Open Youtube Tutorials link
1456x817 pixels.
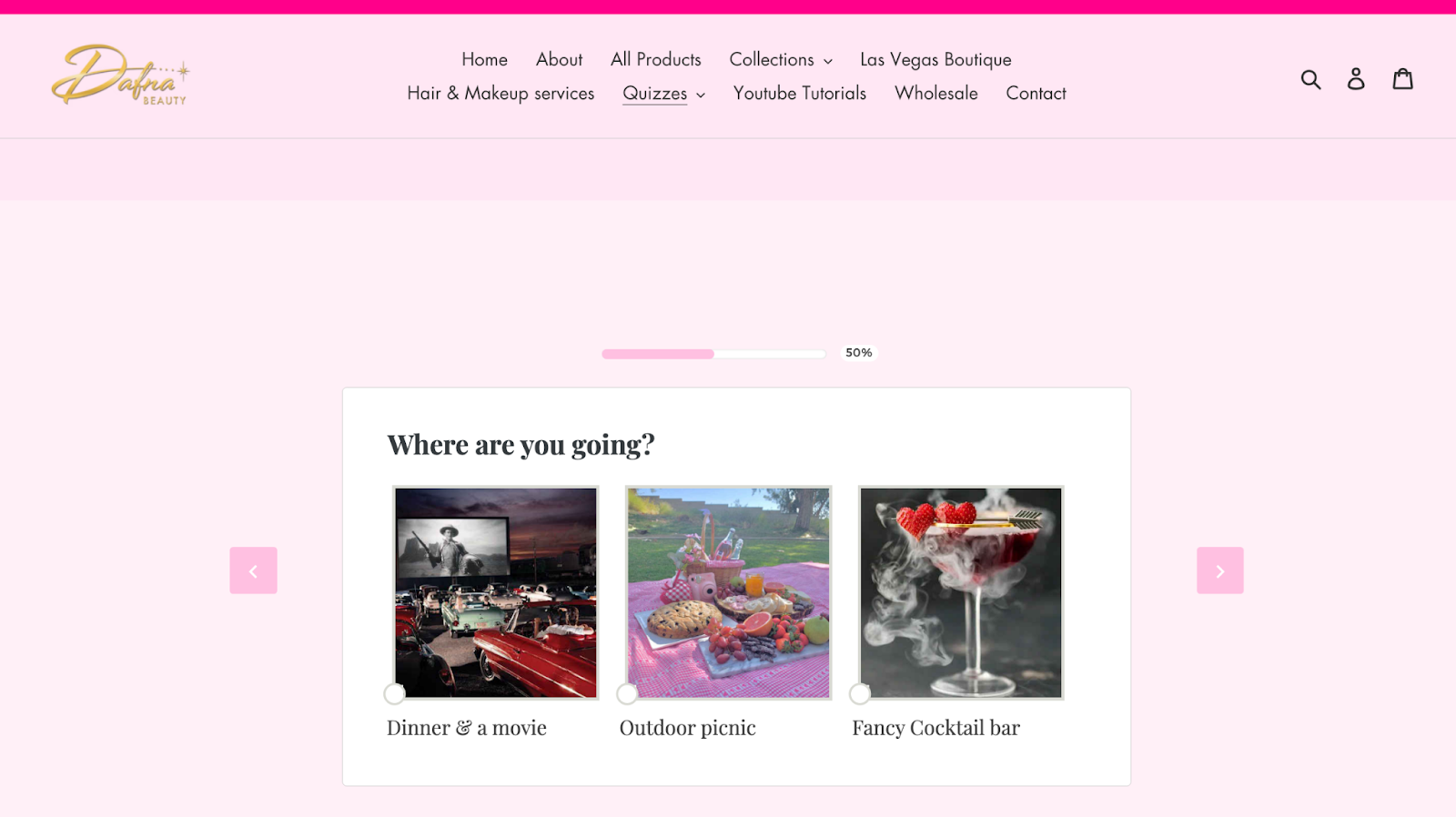point(800,94)
